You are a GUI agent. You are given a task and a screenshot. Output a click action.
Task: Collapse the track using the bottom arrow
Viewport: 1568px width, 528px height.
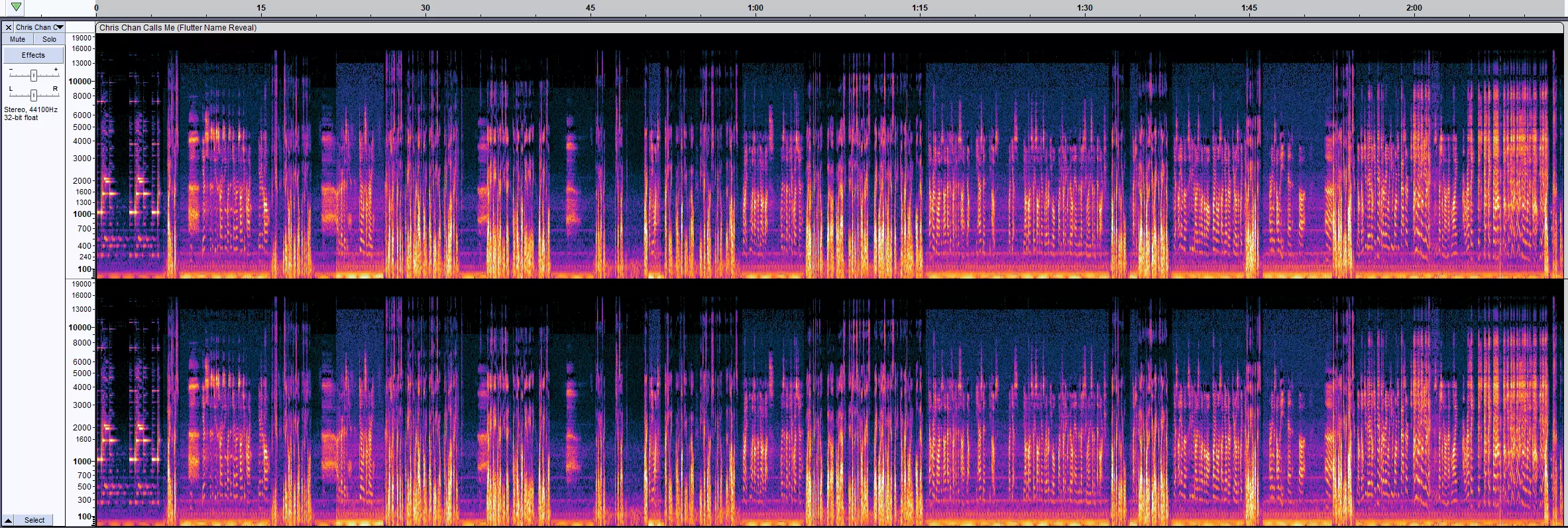[9, 520]
